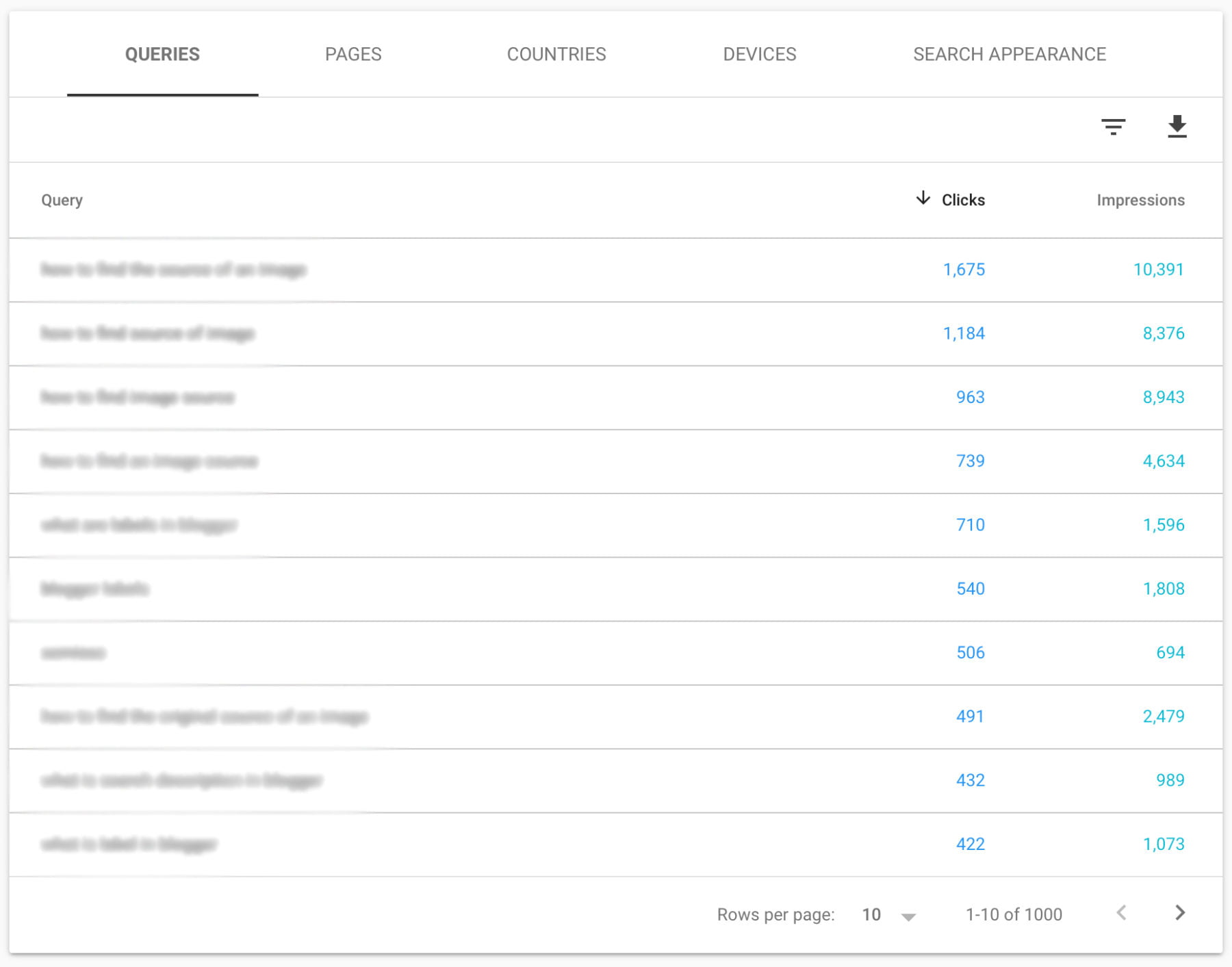This screenshot has width=1232, height=967.
Task: Click the previous page chevron
Action: point(1121,913)
